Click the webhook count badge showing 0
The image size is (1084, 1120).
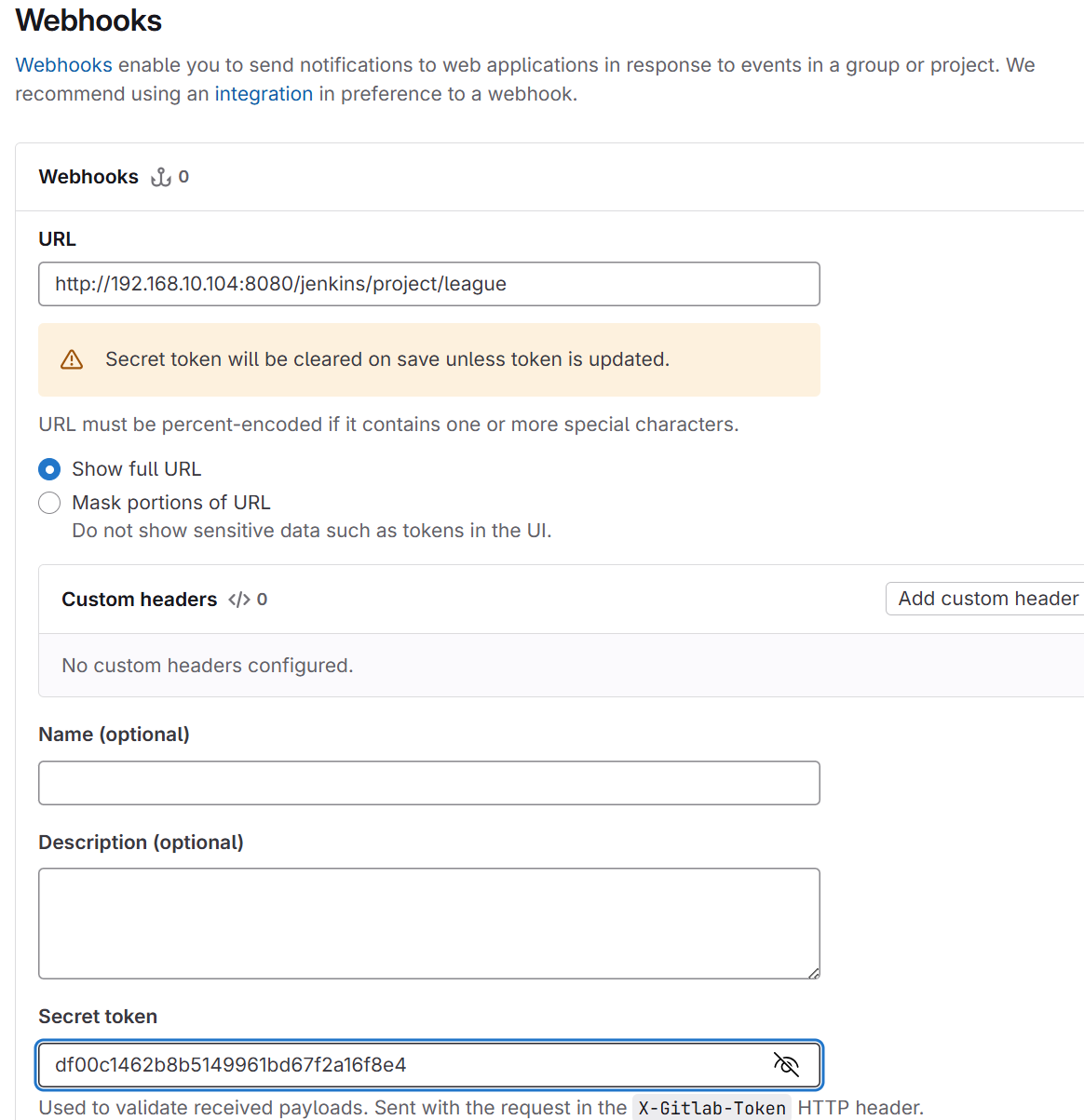click(x=183, y=177)
